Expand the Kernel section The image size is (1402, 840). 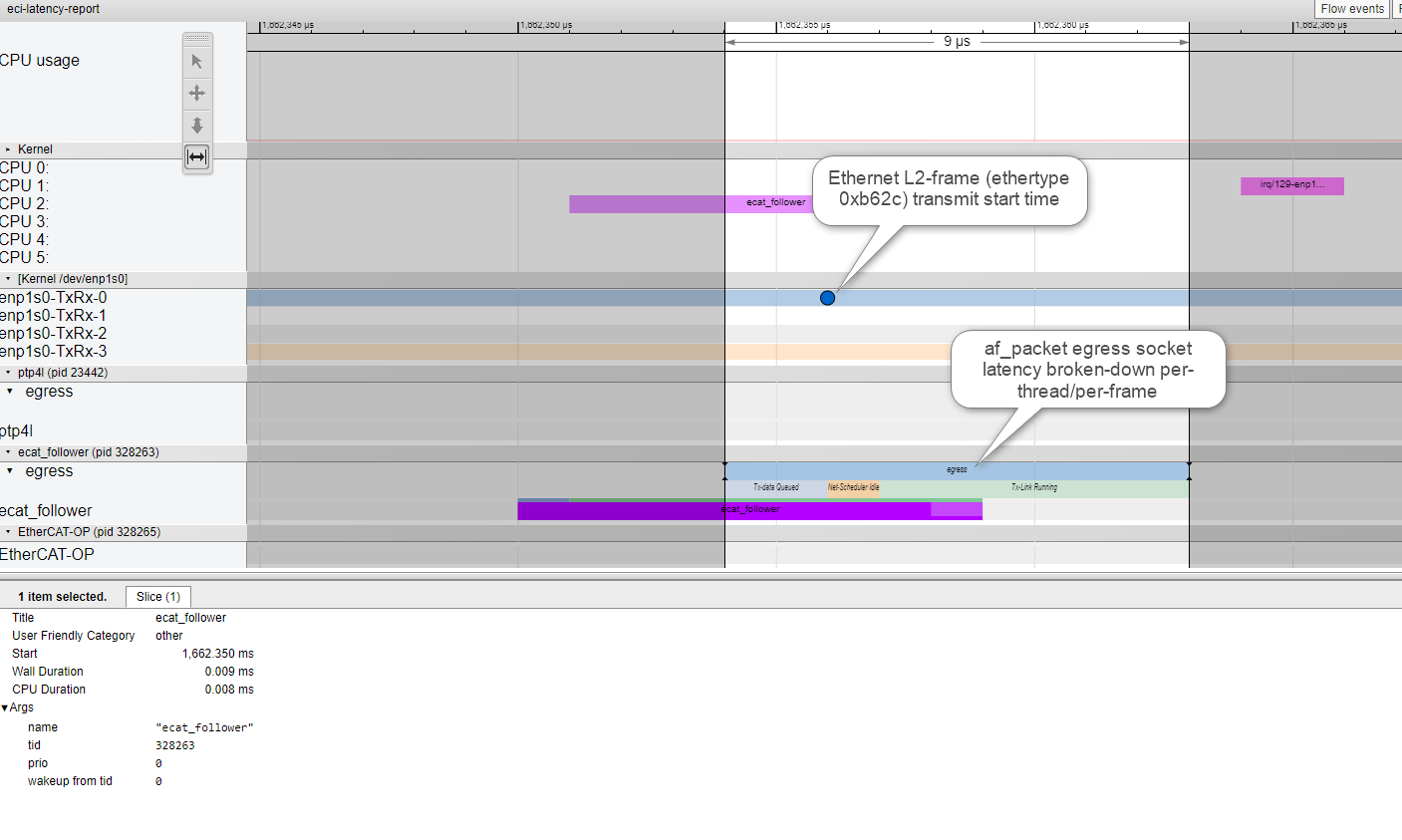[8, 149]
